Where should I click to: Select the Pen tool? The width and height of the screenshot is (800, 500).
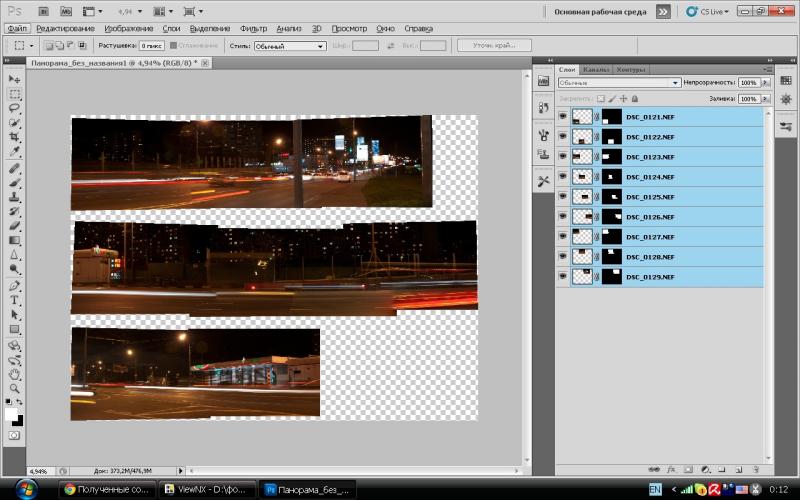[14, 286]
